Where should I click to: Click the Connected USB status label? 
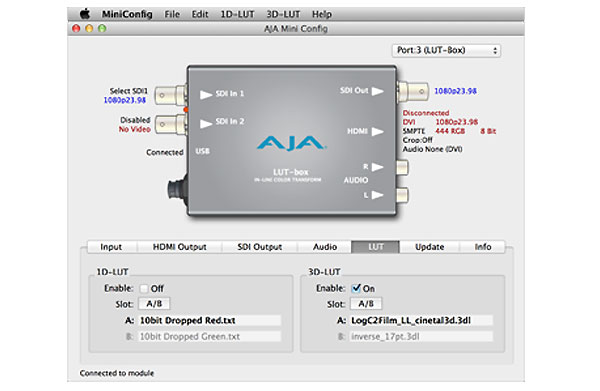coord(165,152)
